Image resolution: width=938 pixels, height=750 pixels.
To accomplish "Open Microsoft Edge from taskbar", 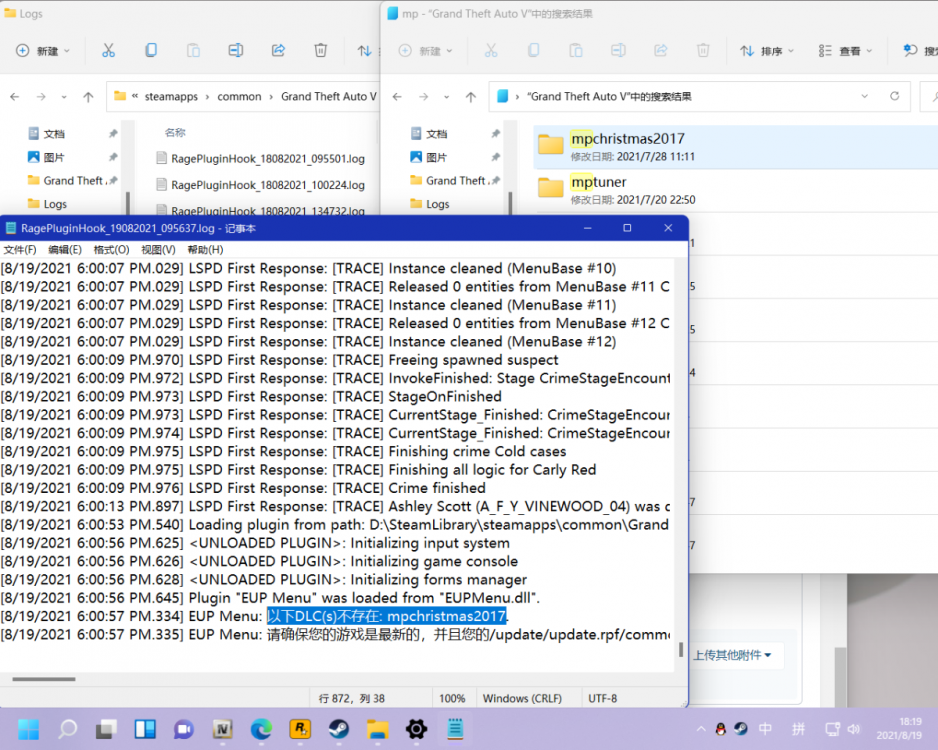I will tap(261, 729).
